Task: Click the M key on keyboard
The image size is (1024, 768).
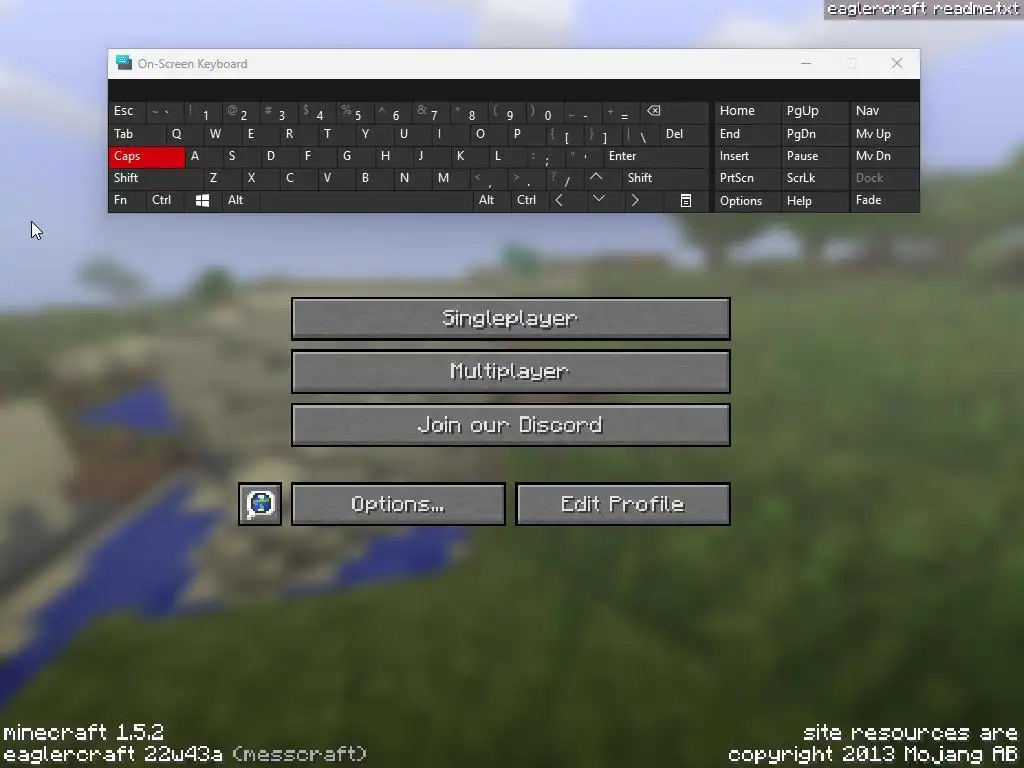Action: tap(451, 178)
